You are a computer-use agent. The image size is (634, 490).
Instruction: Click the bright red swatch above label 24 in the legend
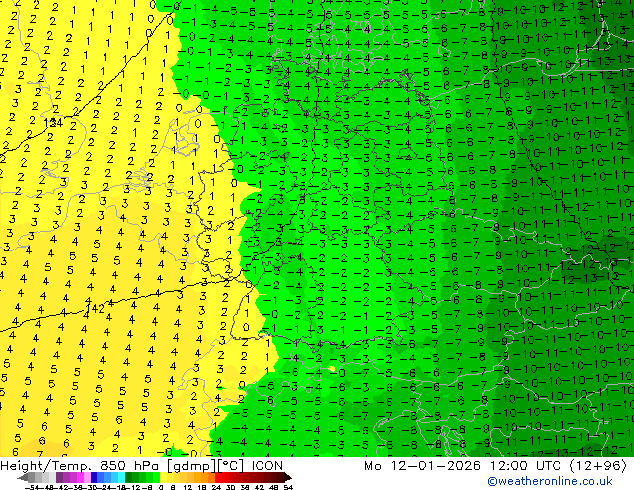pos(218,477)
